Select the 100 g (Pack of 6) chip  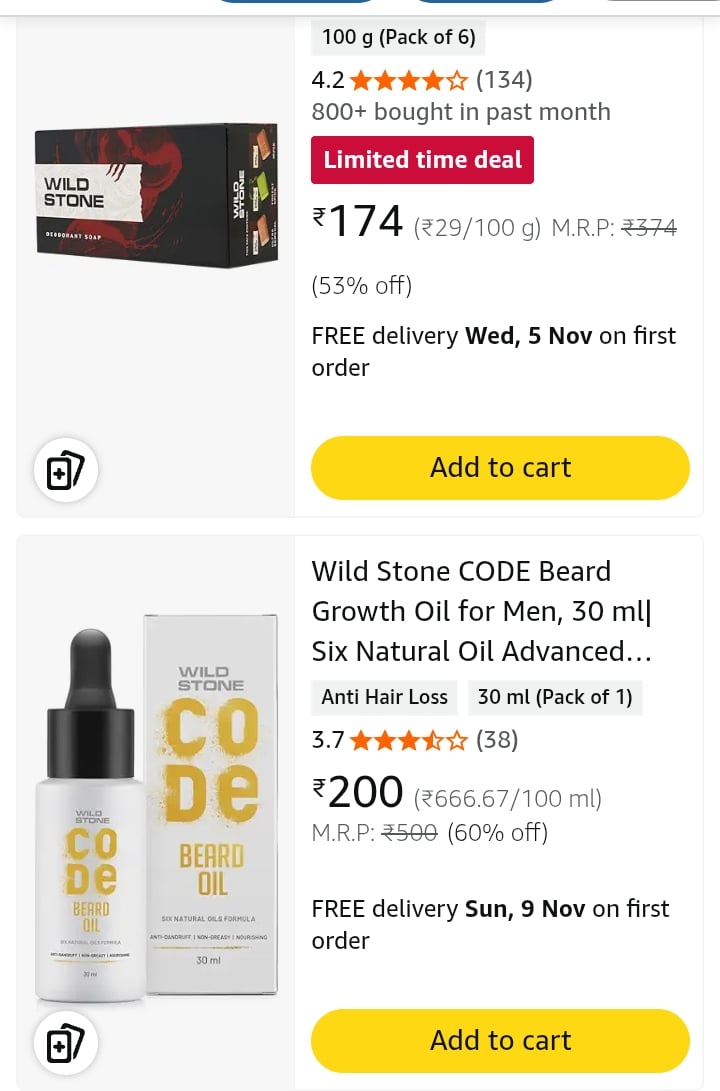pyautogui.click(x=398, y=38)
